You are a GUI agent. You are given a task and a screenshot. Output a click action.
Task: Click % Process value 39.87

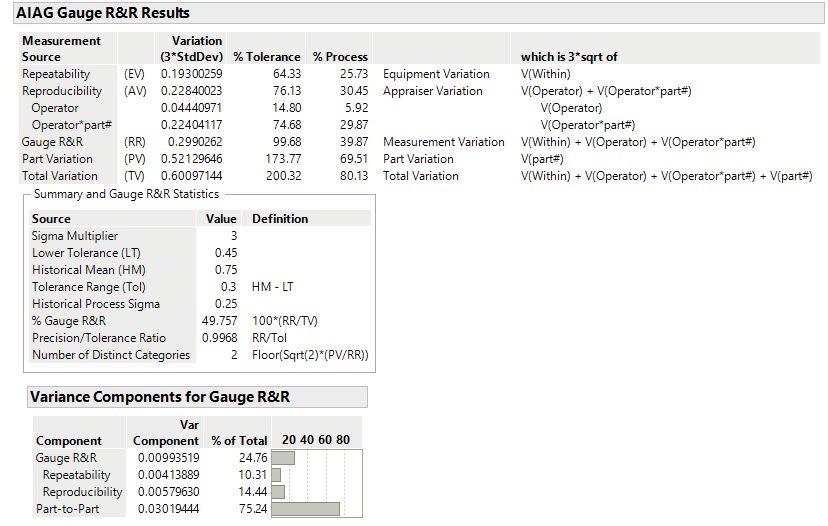tap(354, 142)
